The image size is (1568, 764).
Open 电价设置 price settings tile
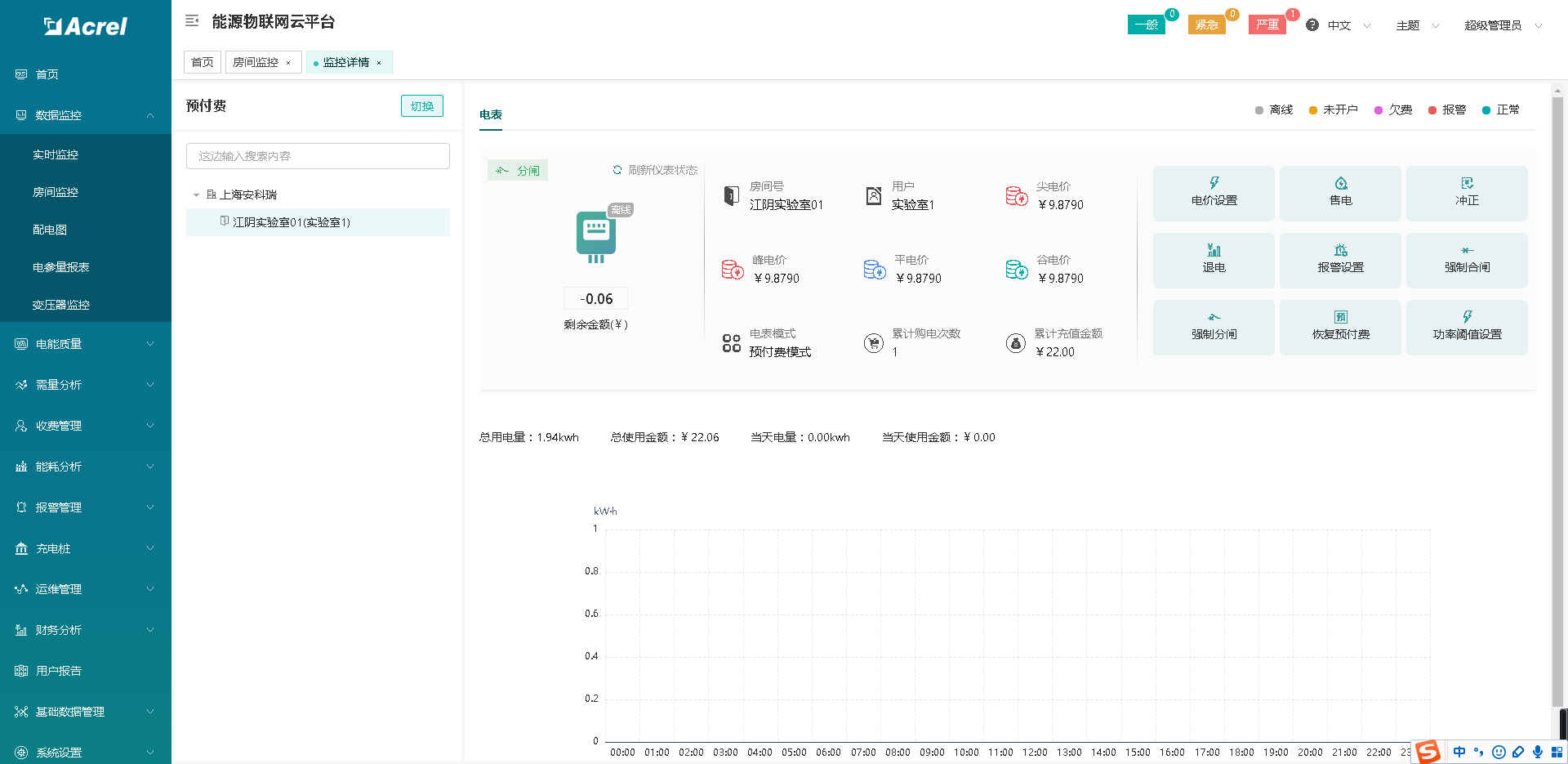pyautogui.click(x=1214, y=193)
